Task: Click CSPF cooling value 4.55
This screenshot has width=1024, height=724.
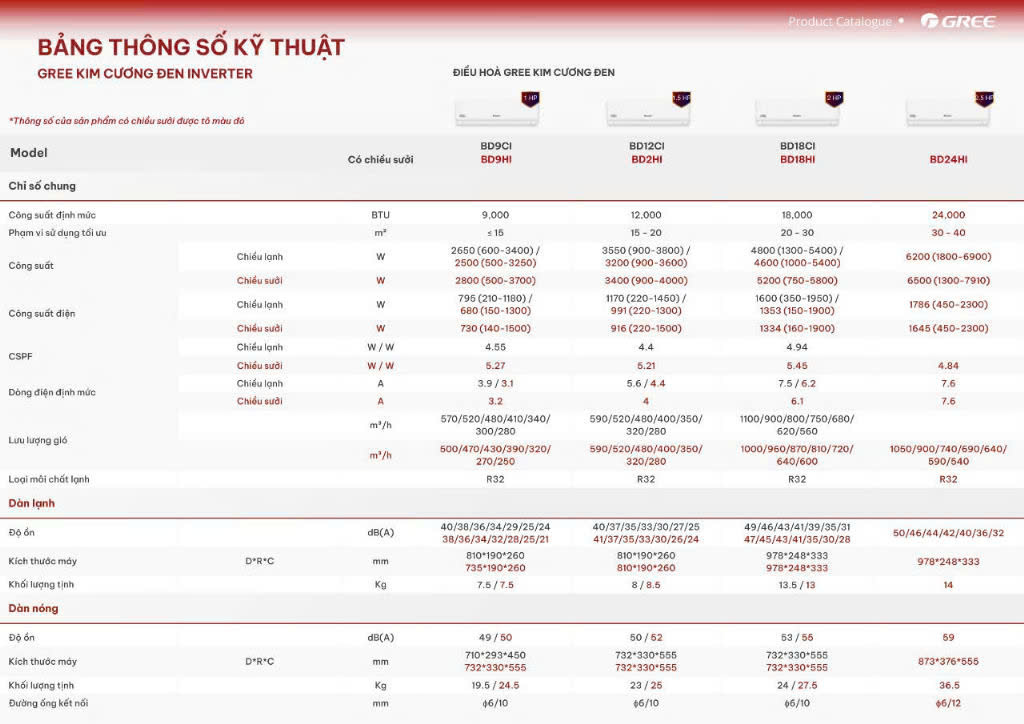Action: point(495,347)
